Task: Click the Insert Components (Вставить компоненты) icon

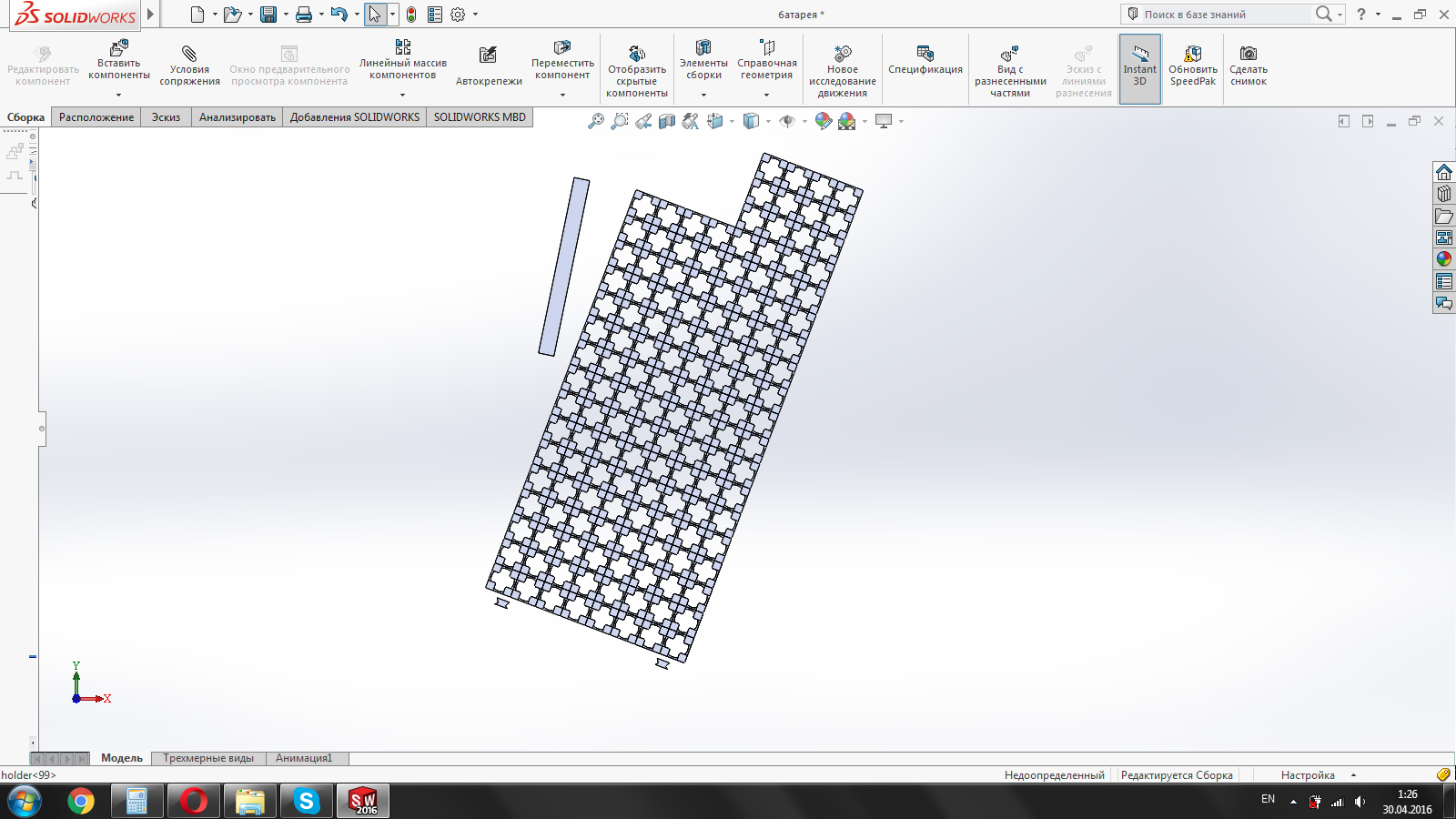Action: tap(118, 48)
